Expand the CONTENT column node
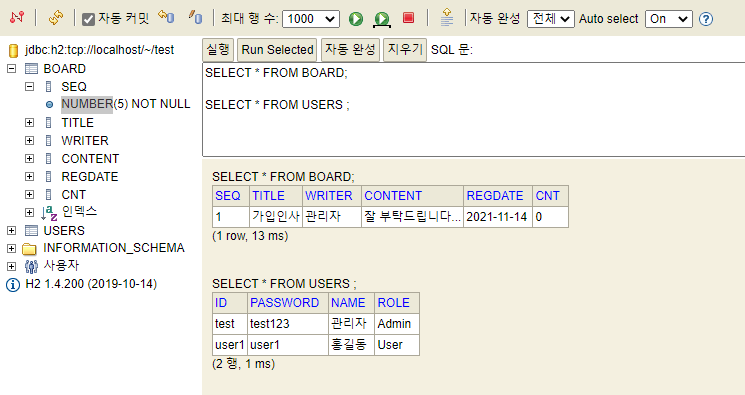This screenshot has width=745, height=395. (29, 159)
